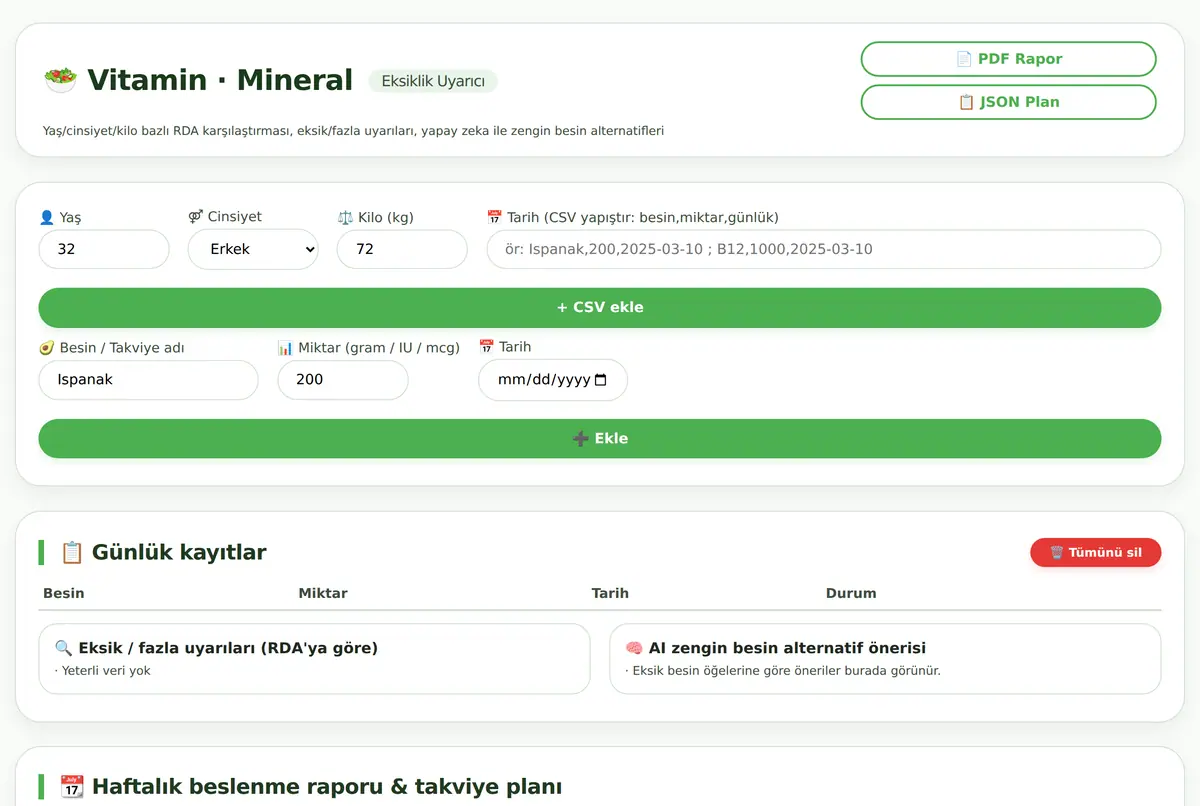This screenshot has height=806, width=1200.
Task: Click the Haftalık beslenme raporu & takviye planı heading
Action: [327, 787]
